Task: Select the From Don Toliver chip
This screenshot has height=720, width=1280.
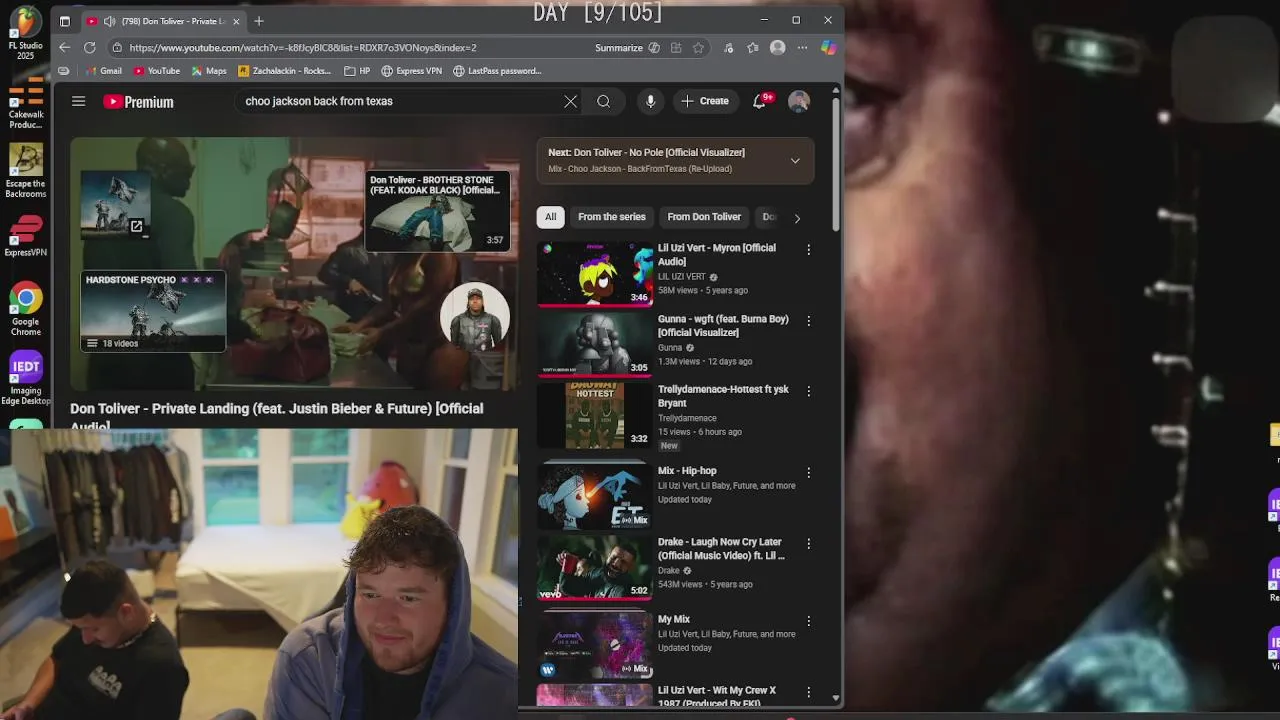Action: pos(704,217)
